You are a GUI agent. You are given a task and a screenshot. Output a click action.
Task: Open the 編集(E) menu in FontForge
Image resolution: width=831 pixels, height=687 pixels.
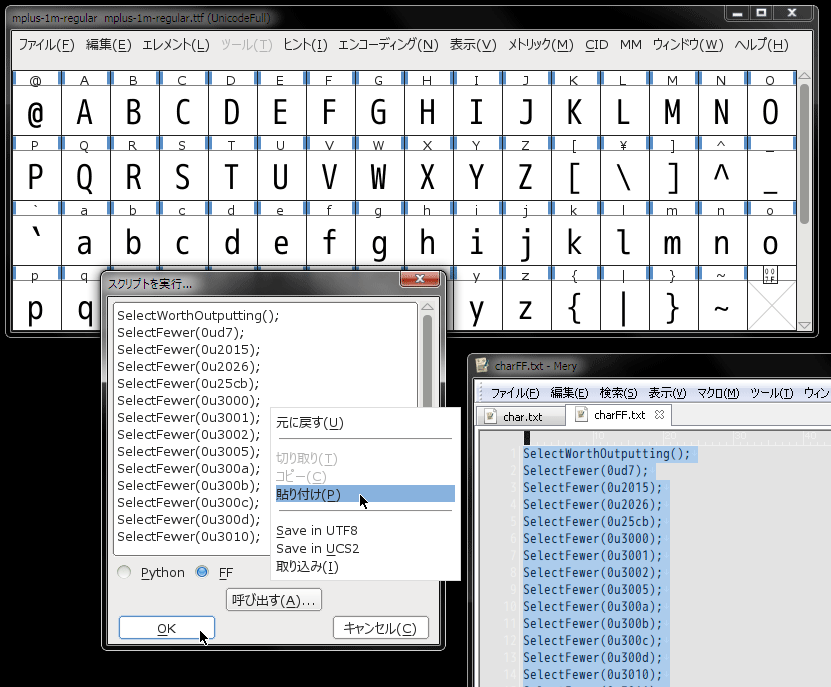(108, 45)
